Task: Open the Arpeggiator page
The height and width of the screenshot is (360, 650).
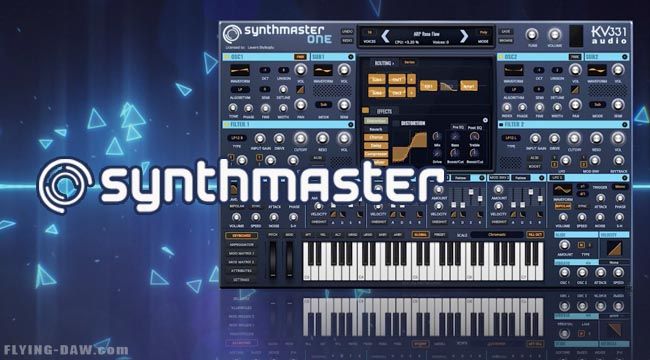Action: pyautogui.click(x=242, y=244)
